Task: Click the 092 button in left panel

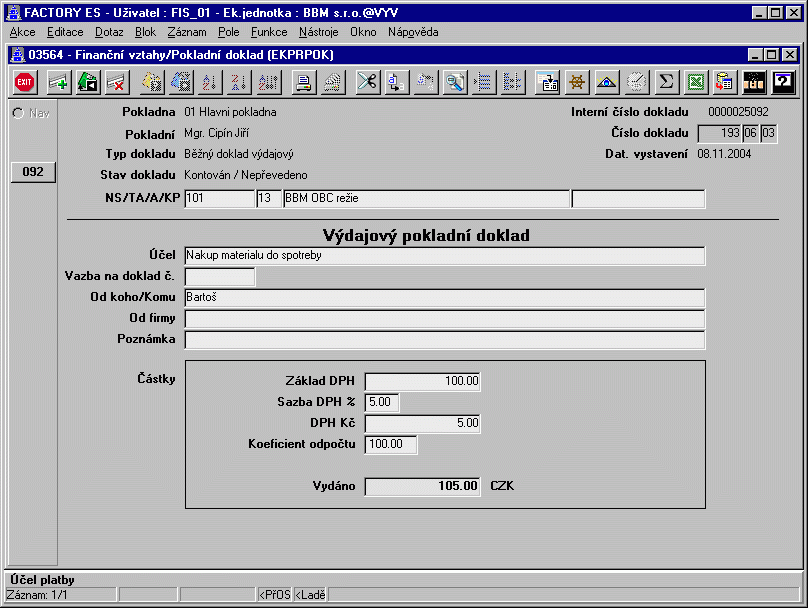Action: 33,172
